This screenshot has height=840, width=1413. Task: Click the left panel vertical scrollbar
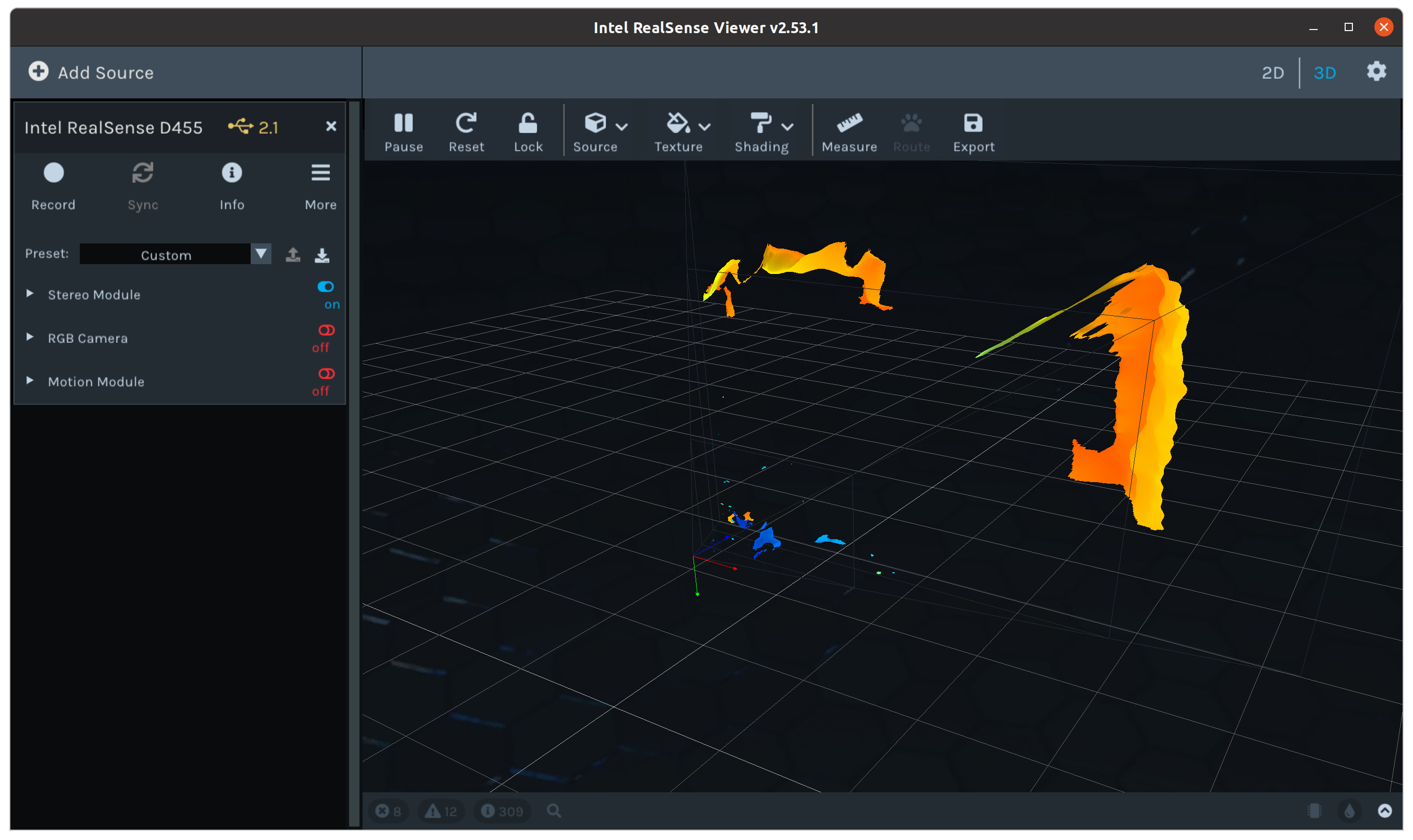point(354,464)
